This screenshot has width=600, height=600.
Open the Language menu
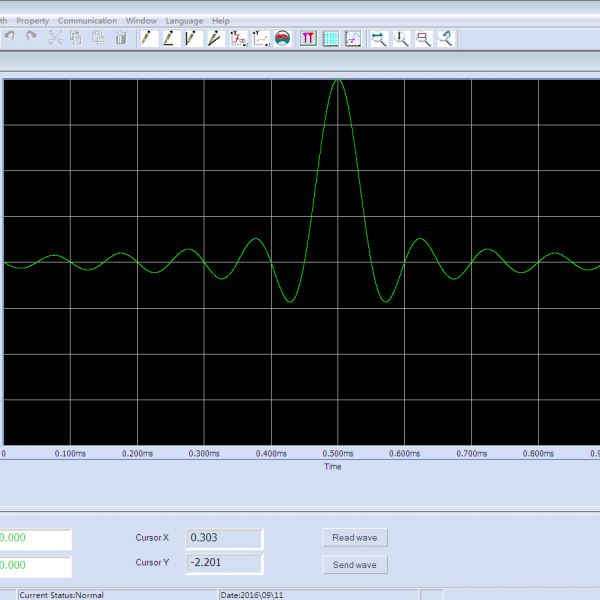(x=184, y=20)
